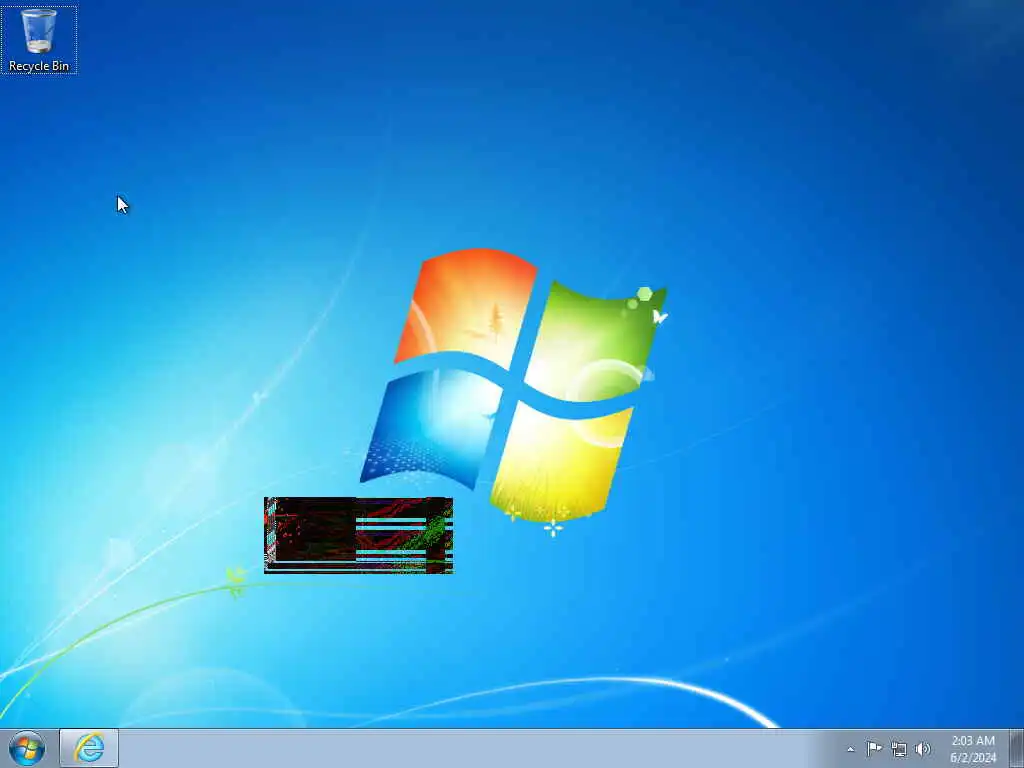Open the clock showing 2:03 AM
This screenshot has height=768, width=1024.
pyautogui.click(x=973, y=749)
